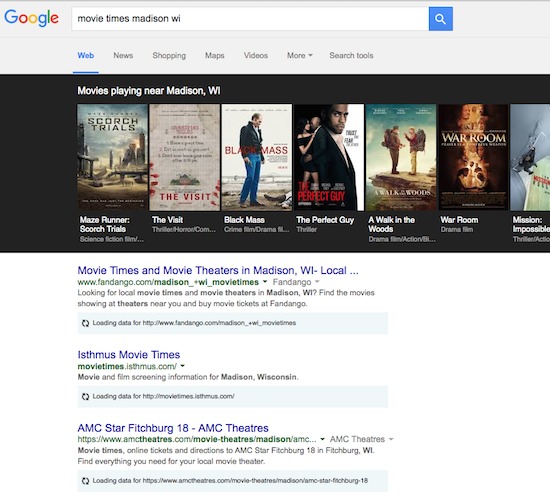The image size is (550, 501).
Task: Open the War Room movie poster
Action: tap(473, 157)
